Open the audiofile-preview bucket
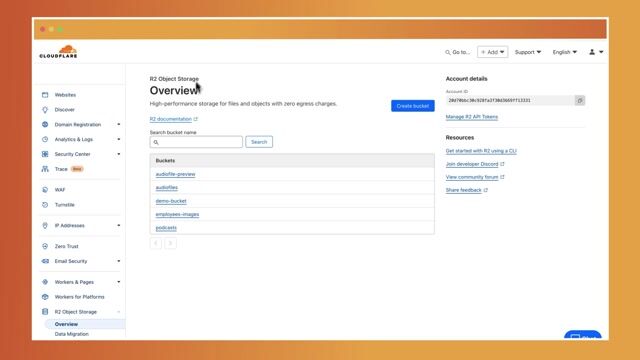This screenshot has height=360, width=640. [175, 174]
